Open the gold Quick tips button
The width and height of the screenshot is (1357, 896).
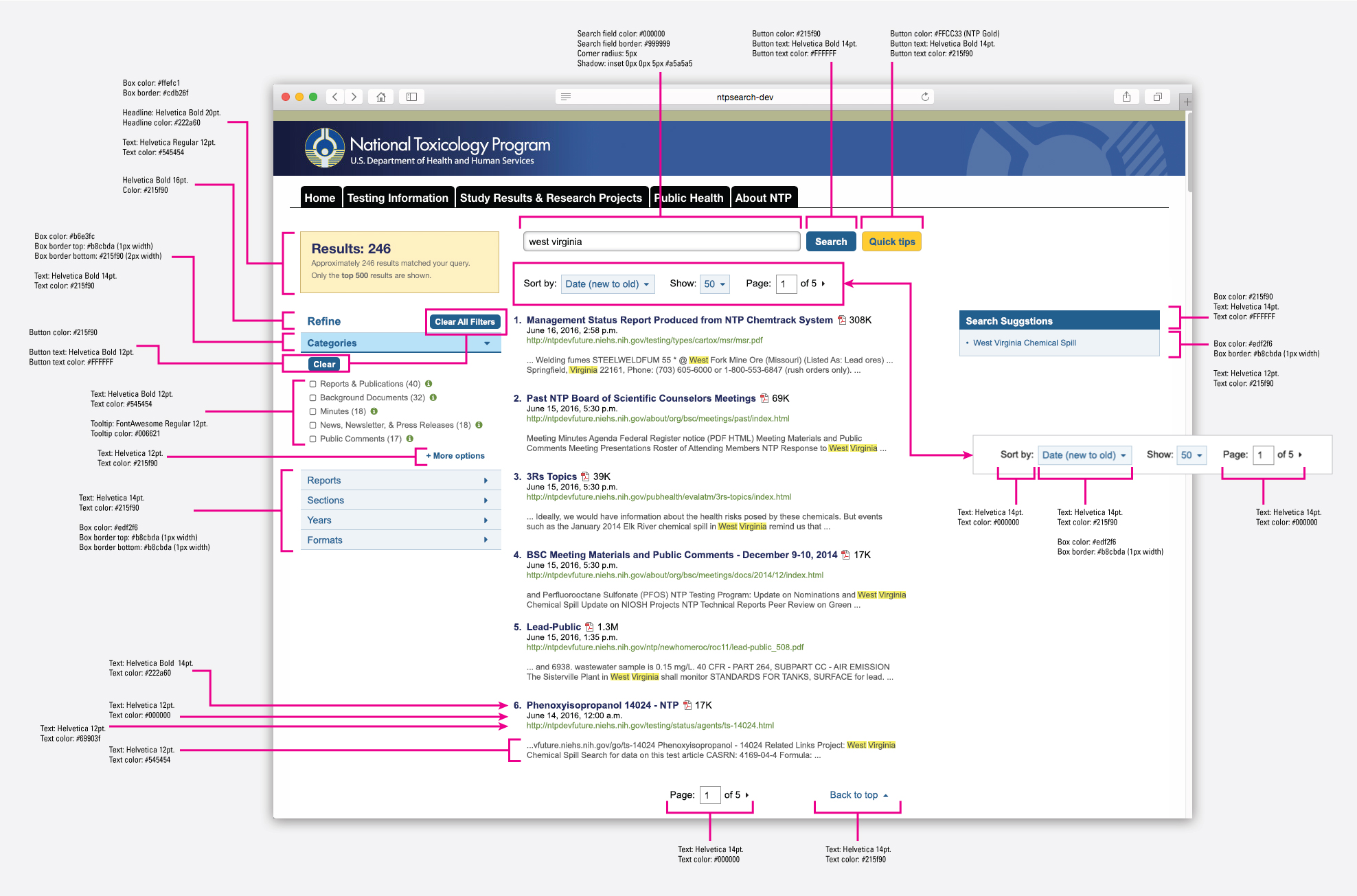pyautogui.click(x=892, y=242)
